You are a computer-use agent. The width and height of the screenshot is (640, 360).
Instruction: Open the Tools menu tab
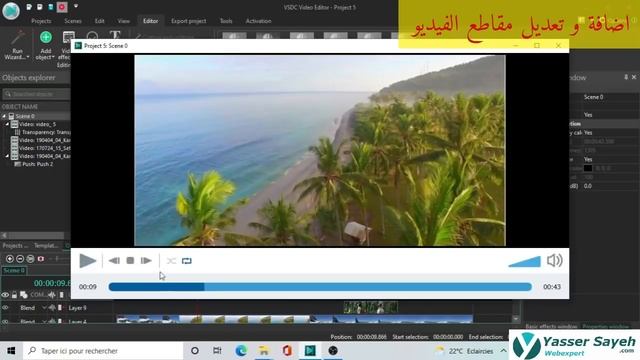226,21
